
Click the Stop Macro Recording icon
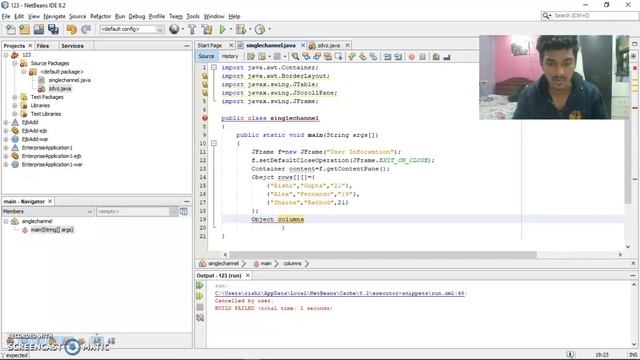pos(422,57)
